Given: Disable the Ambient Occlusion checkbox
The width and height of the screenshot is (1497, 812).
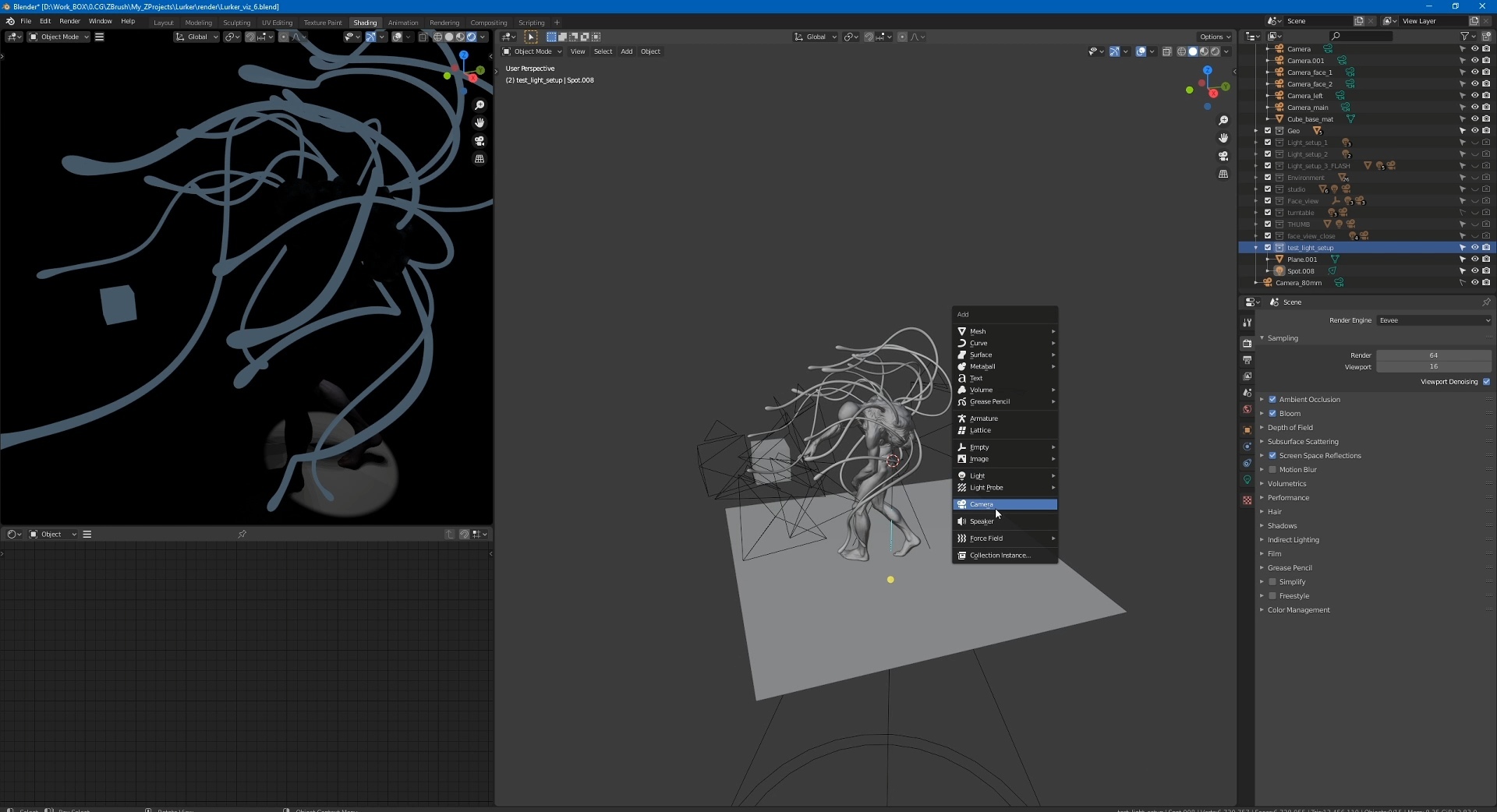Looking at the screenshot, I should (x=1272, y=400).
